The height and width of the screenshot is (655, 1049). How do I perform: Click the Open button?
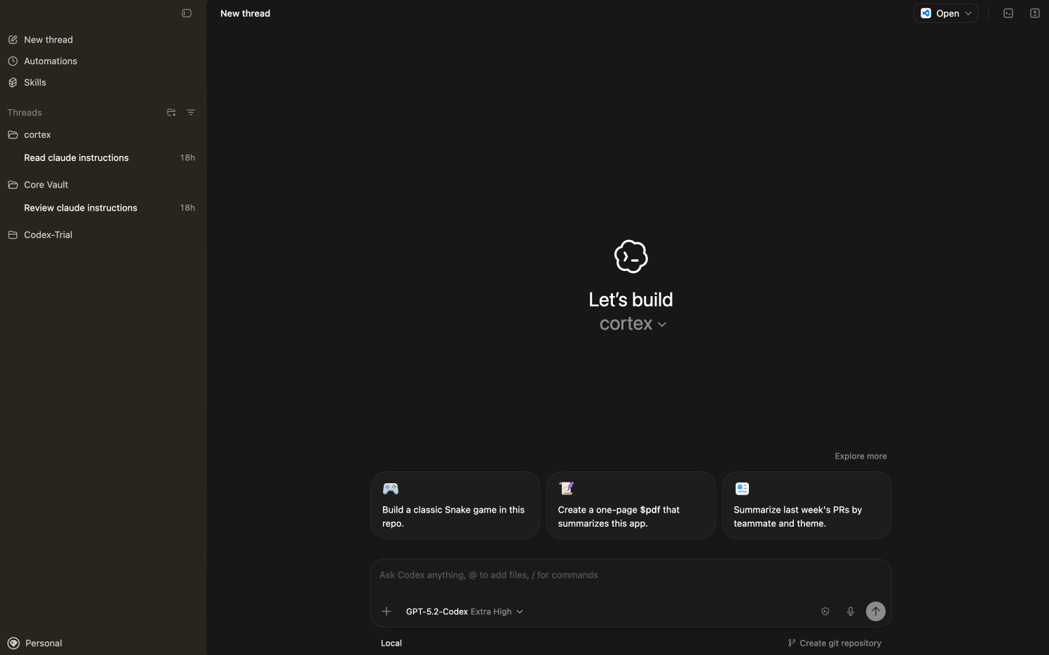[x=945, y=13]
